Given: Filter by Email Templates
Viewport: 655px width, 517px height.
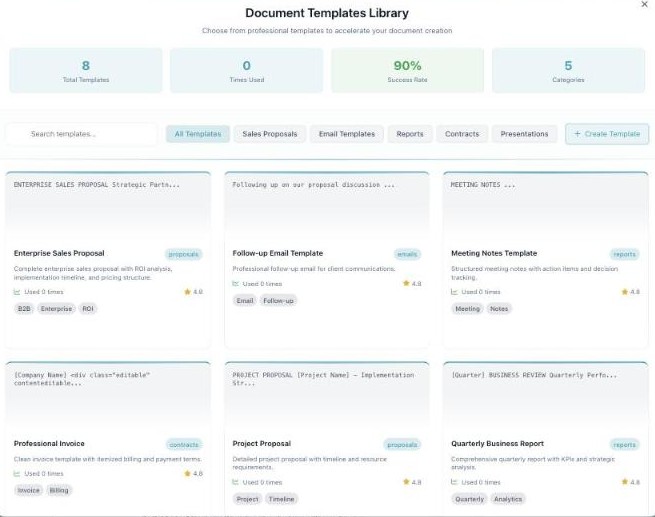Looking at the screenshot, I should (x=347, y=134).
